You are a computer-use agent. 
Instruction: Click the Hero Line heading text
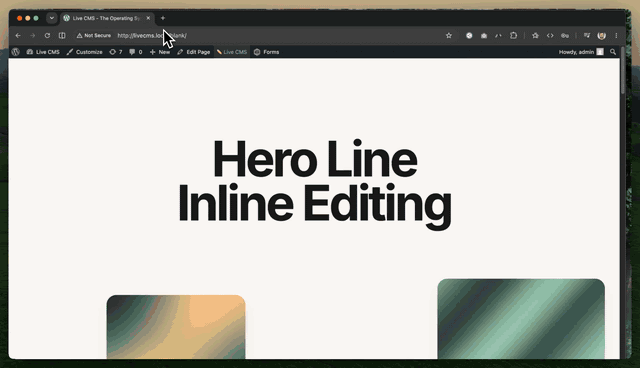[x=315, y=159]
